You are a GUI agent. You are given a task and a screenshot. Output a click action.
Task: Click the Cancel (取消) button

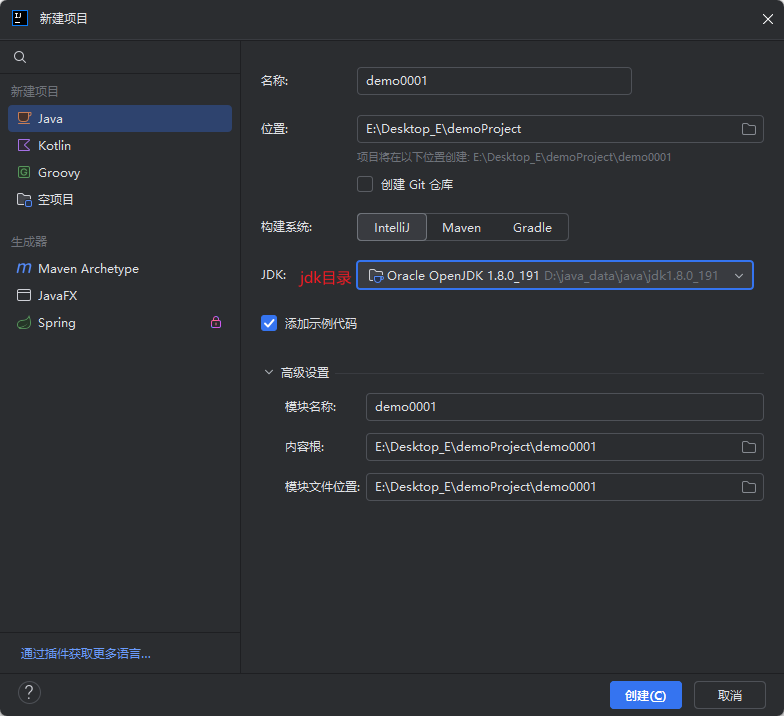pos(730,695)
